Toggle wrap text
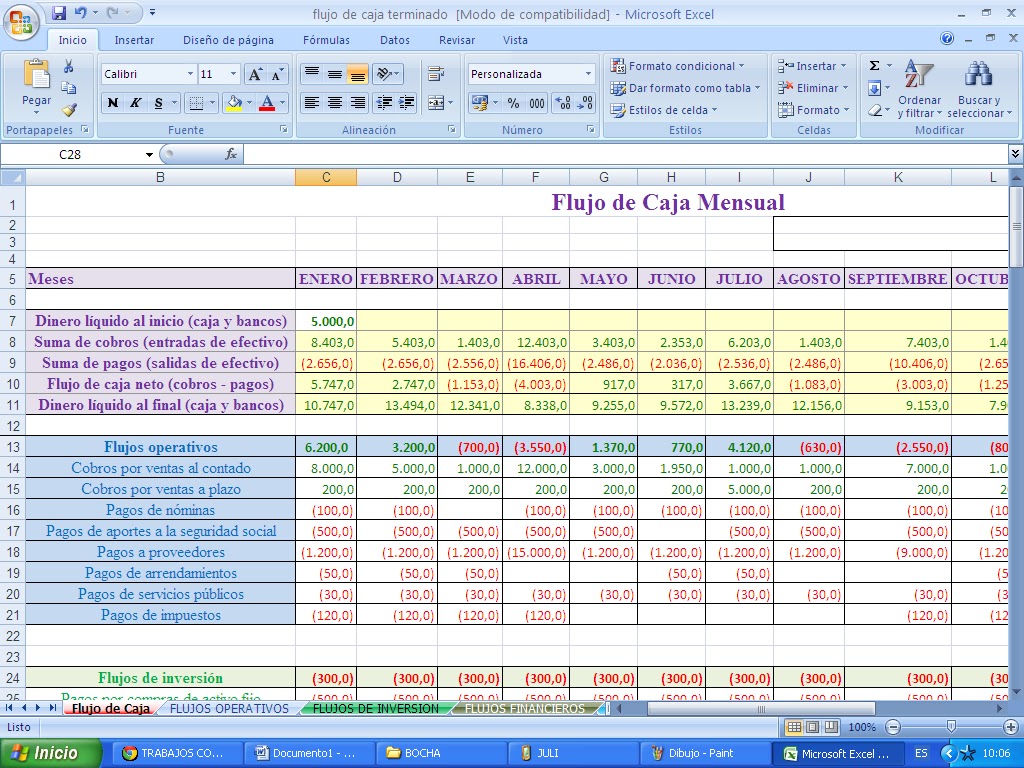The height and width of the screenshot is (768, 1024). [436, 74]
